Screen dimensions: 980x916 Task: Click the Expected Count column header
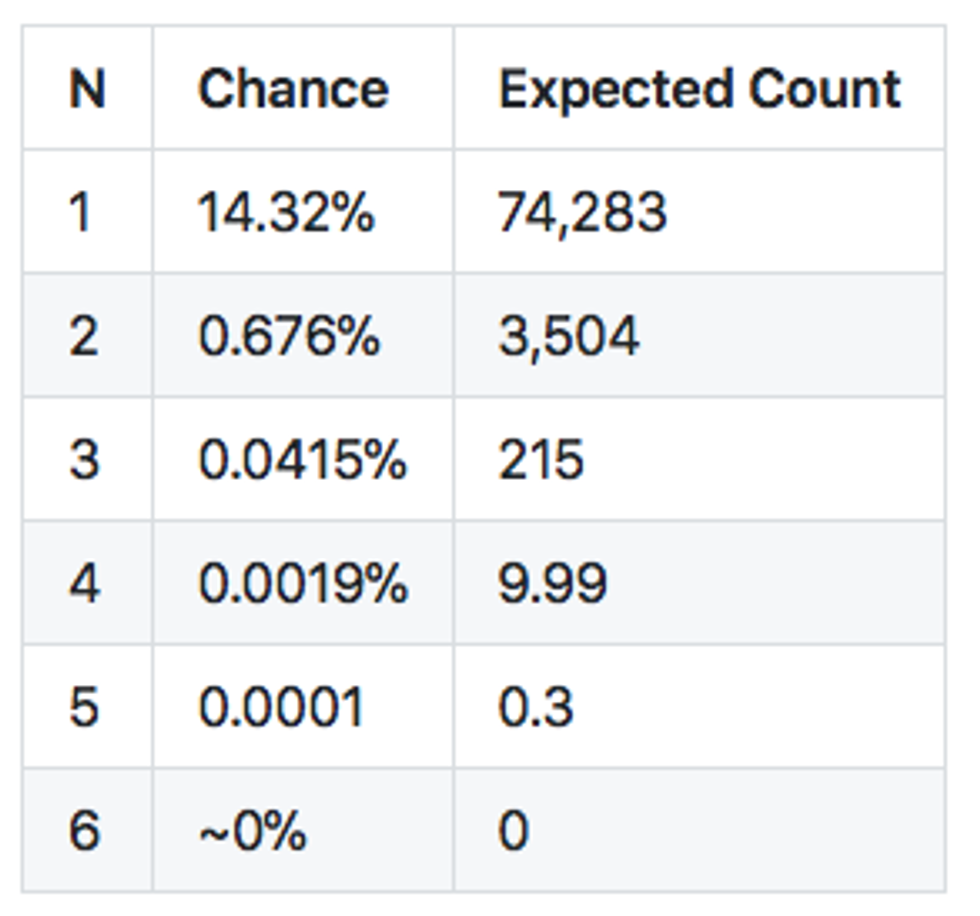(x=699, y=90)
